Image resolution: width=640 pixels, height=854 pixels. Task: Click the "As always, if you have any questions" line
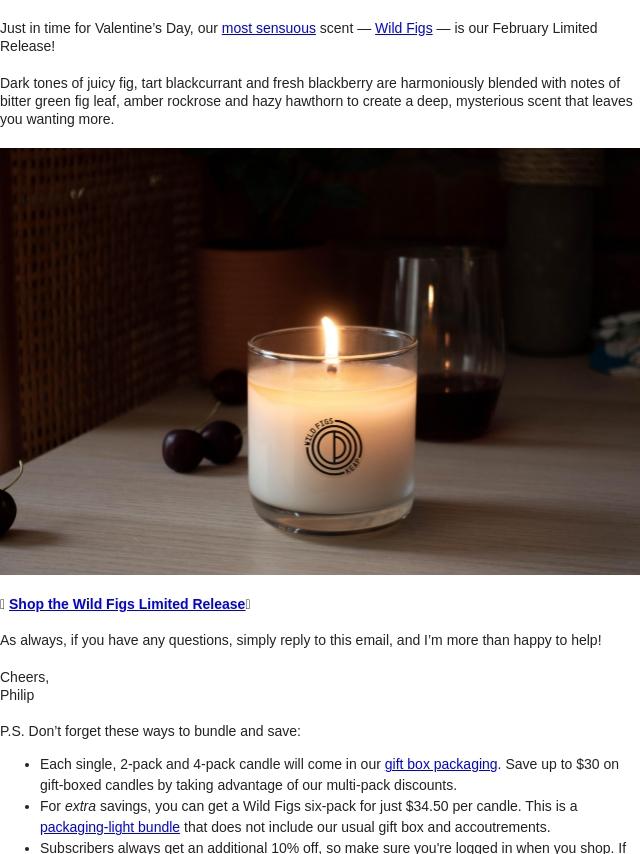point(301,640)
